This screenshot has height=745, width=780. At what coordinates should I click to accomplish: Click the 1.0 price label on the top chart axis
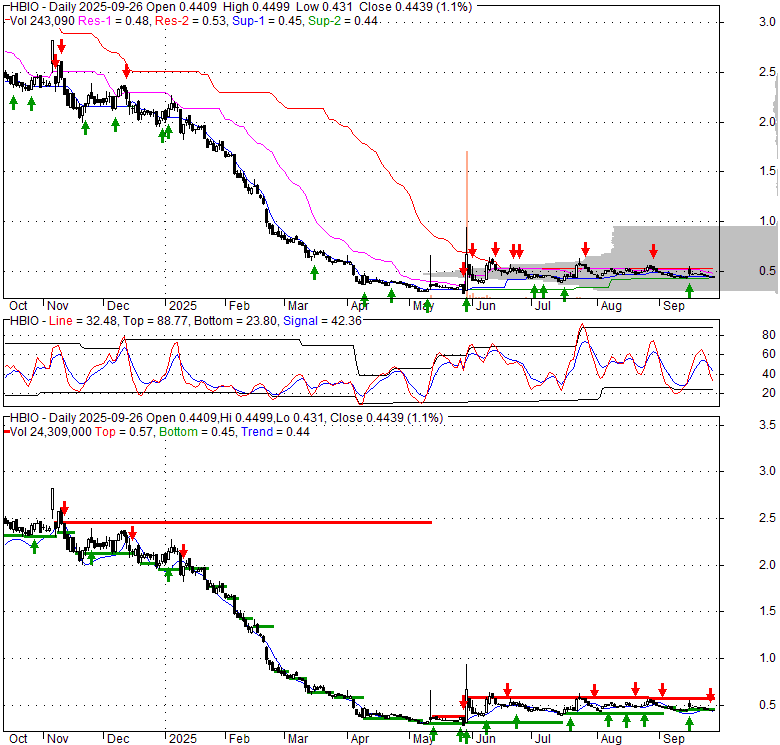(x=767, y=221)
